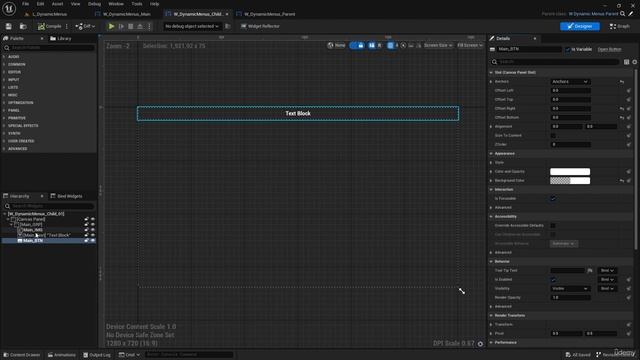640x360 pixels.
Task: Click the edit pencil icon beside parent class
Action: tap(631, 14)
